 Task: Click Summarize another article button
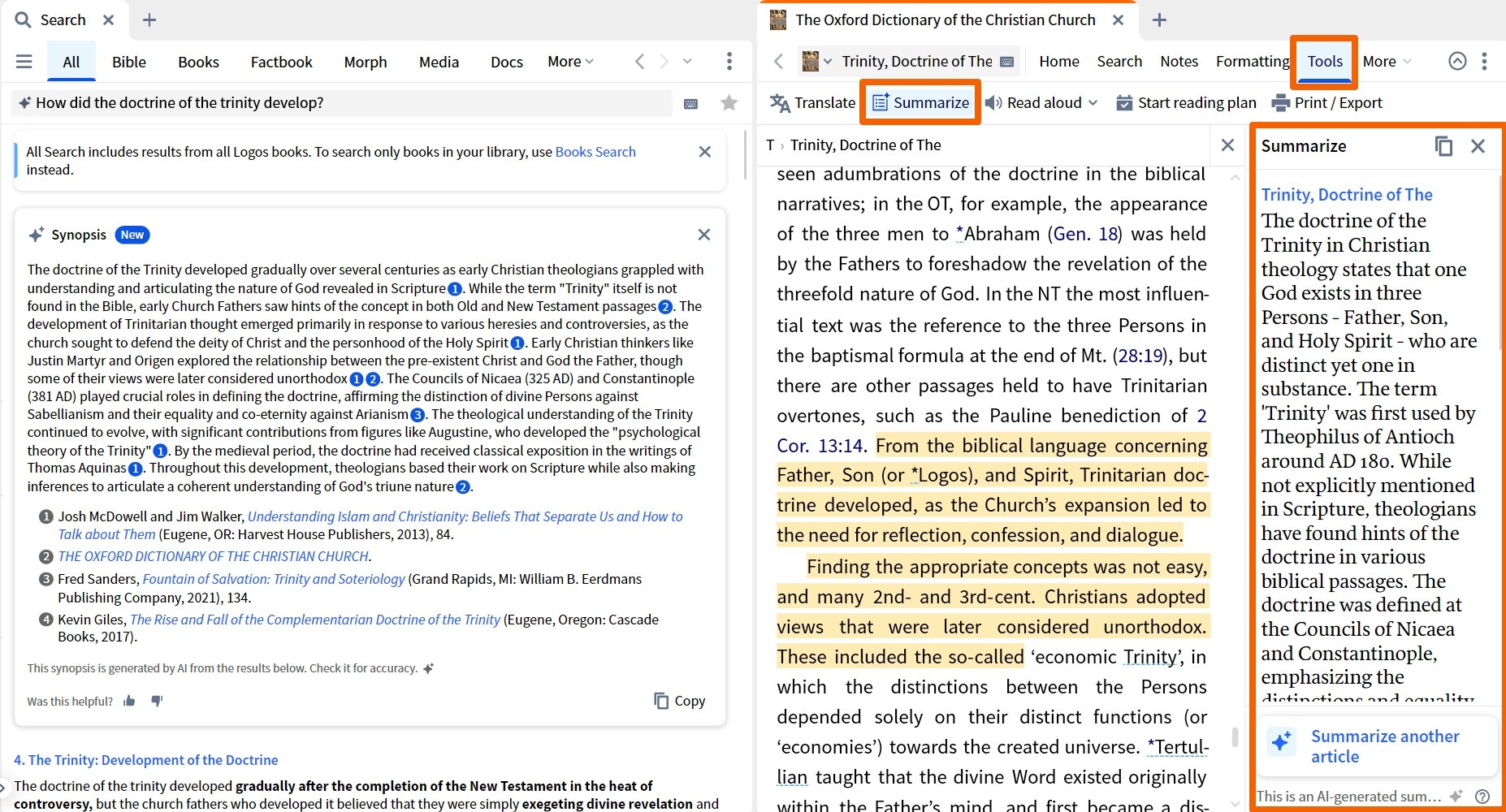[1377, 745]
